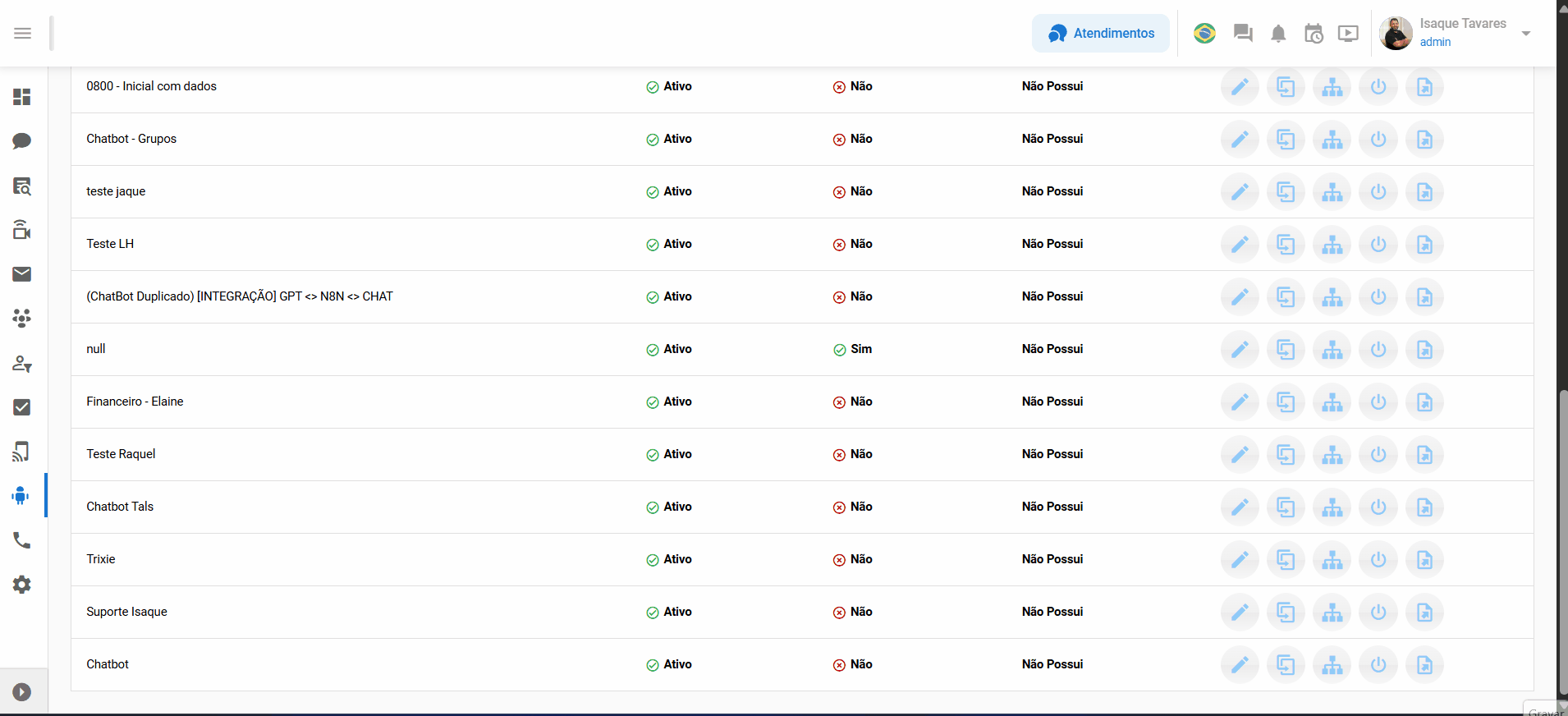Deactivate 'Suporte Isaque' using power icon
The image size is (1568, 716).
click(x=1378, y=613)
